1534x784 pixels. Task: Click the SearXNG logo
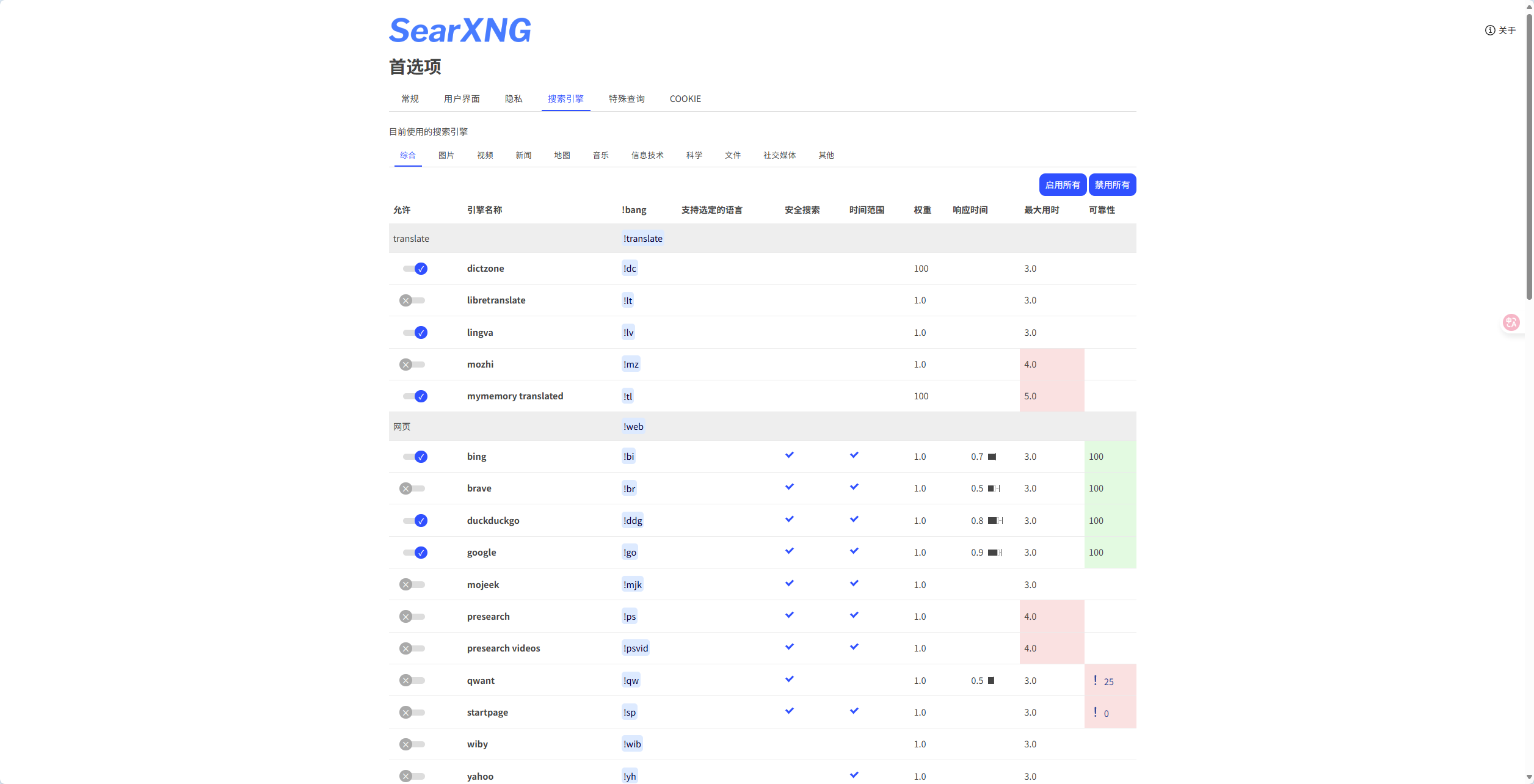tap(460, 31)
